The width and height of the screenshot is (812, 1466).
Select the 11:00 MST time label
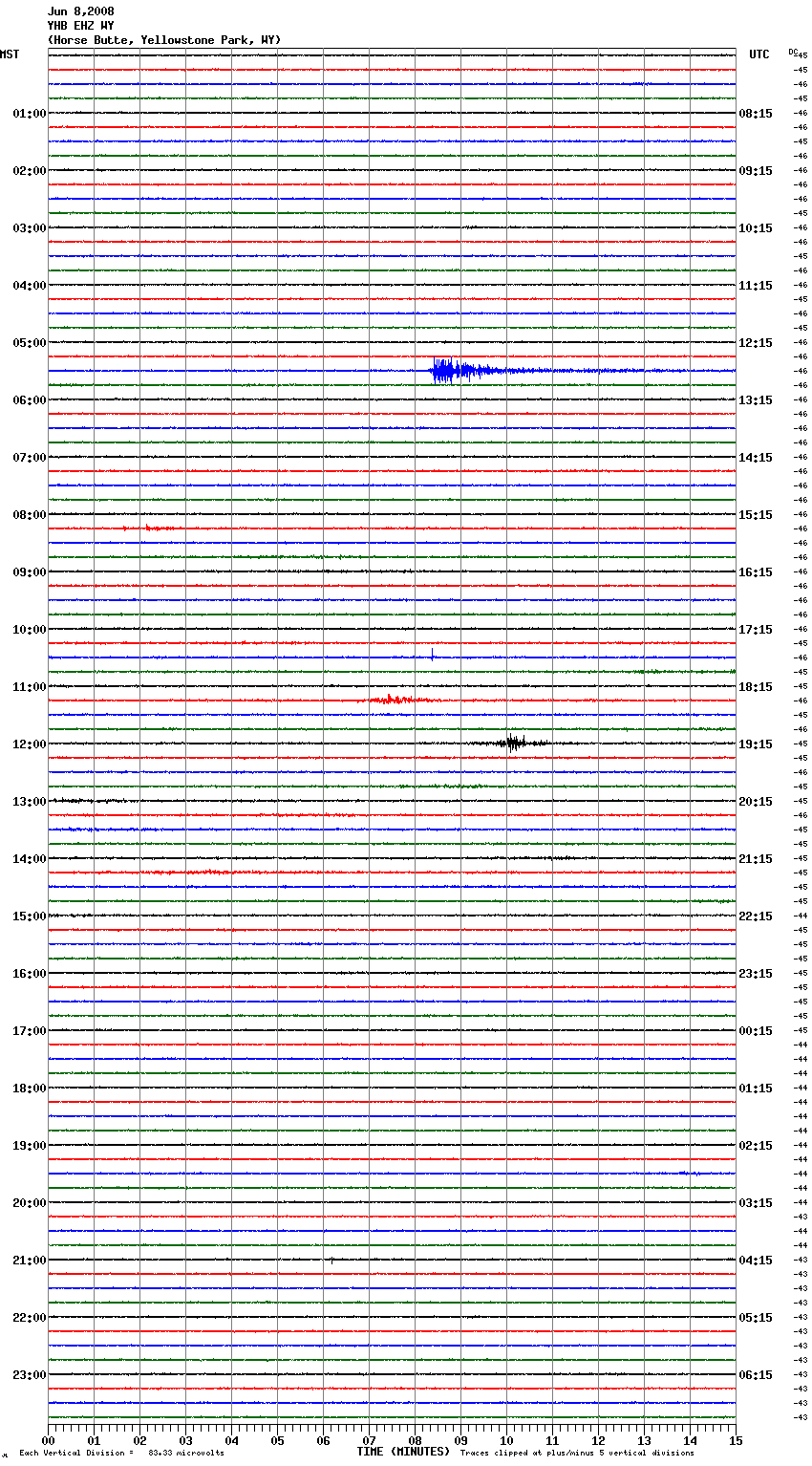29,687
